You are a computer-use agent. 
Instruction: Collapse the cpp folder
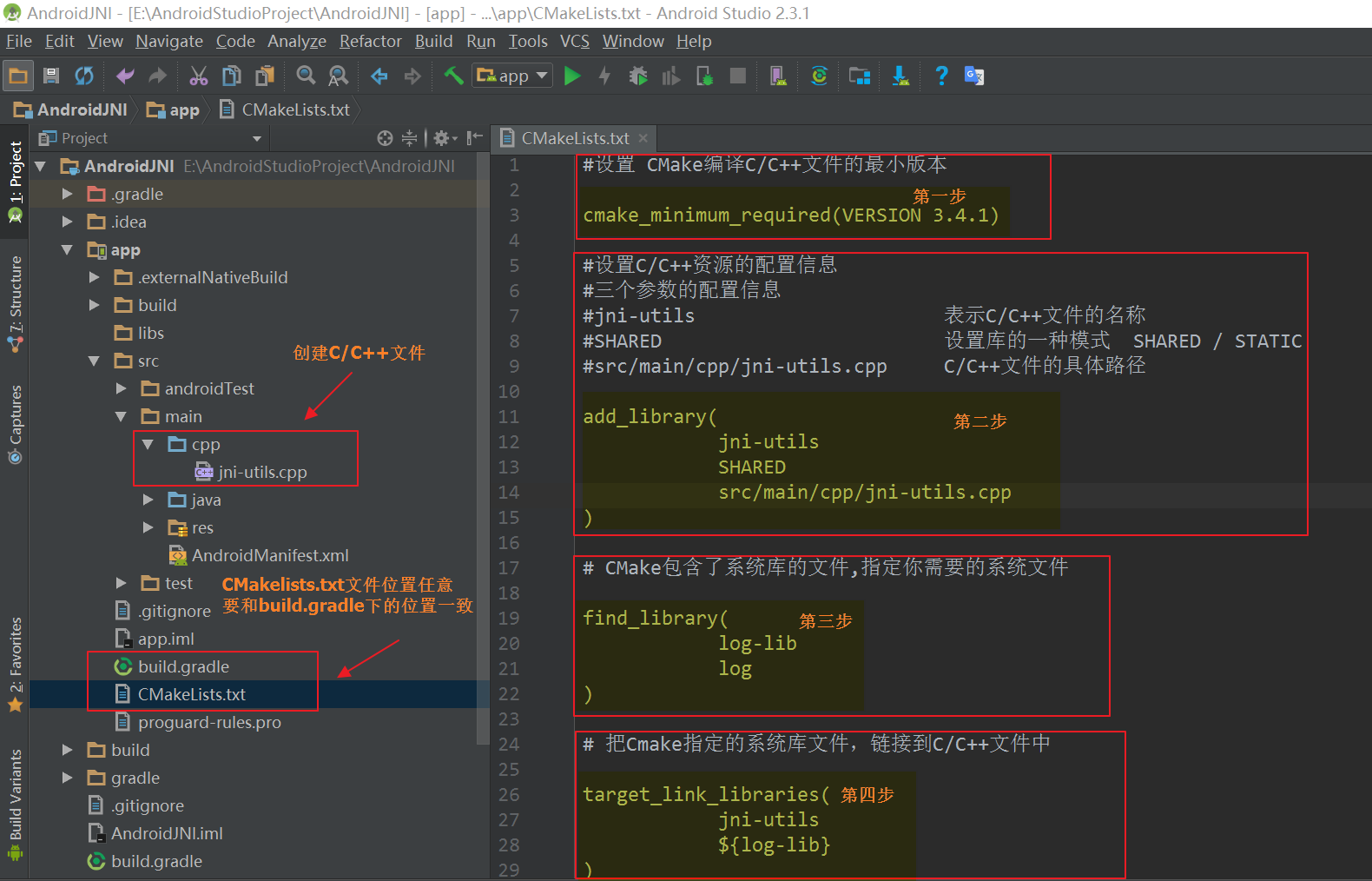click(x=148, y=444)
